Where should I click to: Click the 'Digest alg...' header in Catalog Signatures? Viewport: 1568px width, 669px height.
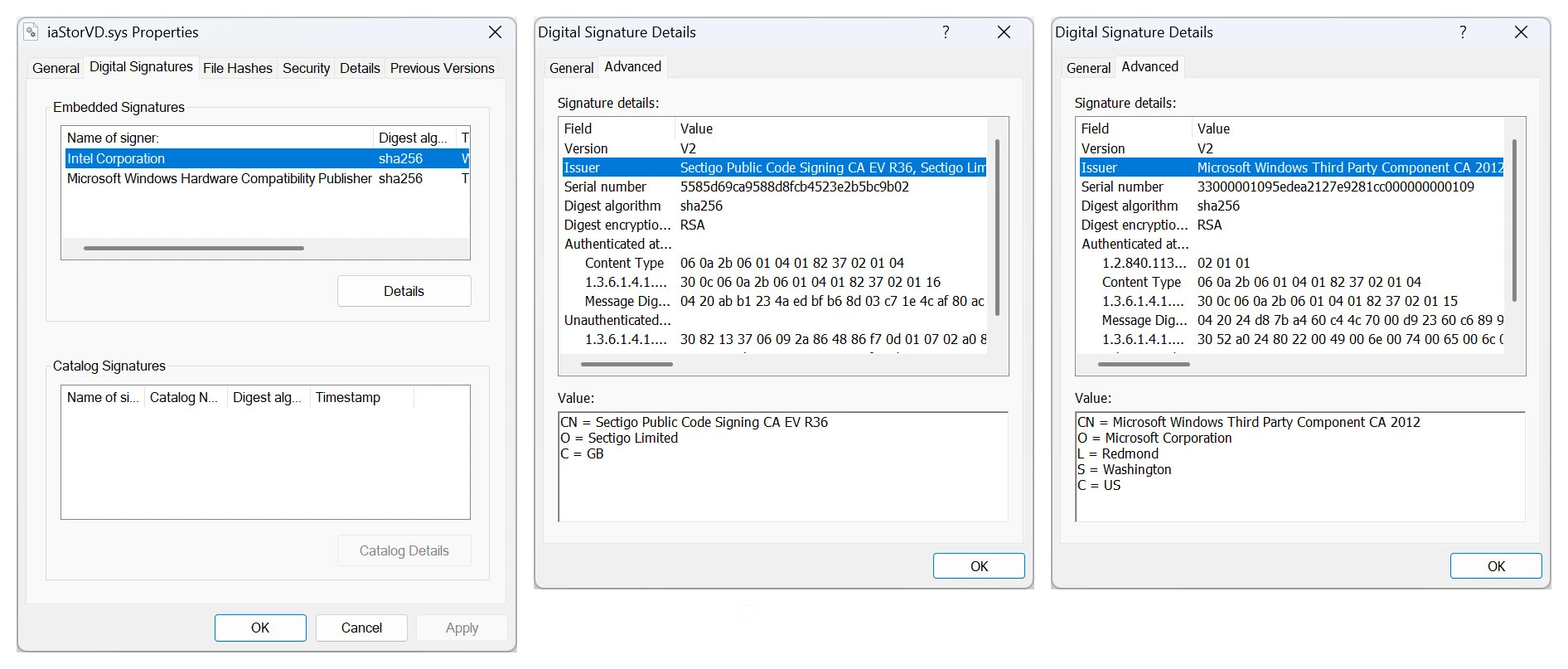pyautogui.click(x=269, y=397)
